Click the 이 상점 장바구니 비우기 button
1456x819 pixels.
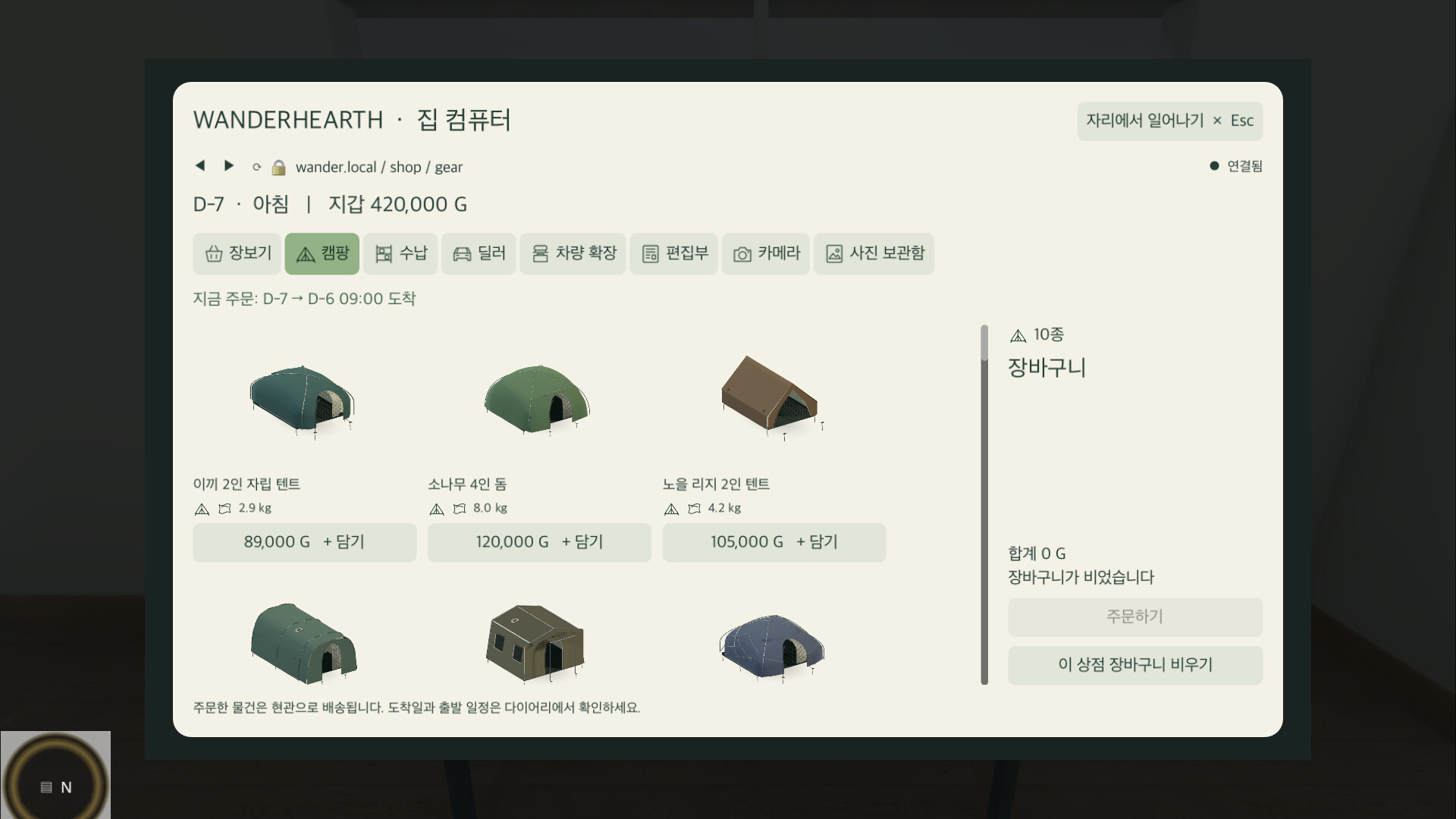click(x=1135, y=665)
